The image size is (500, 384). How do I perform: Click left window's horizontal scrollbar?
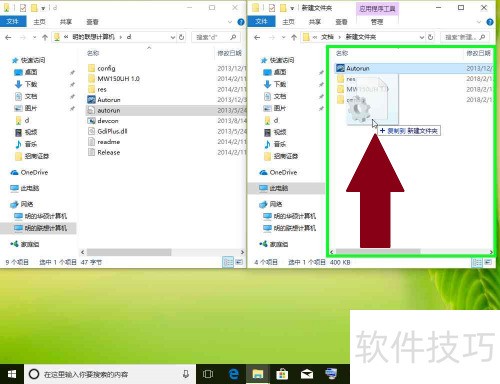(129, 252)
